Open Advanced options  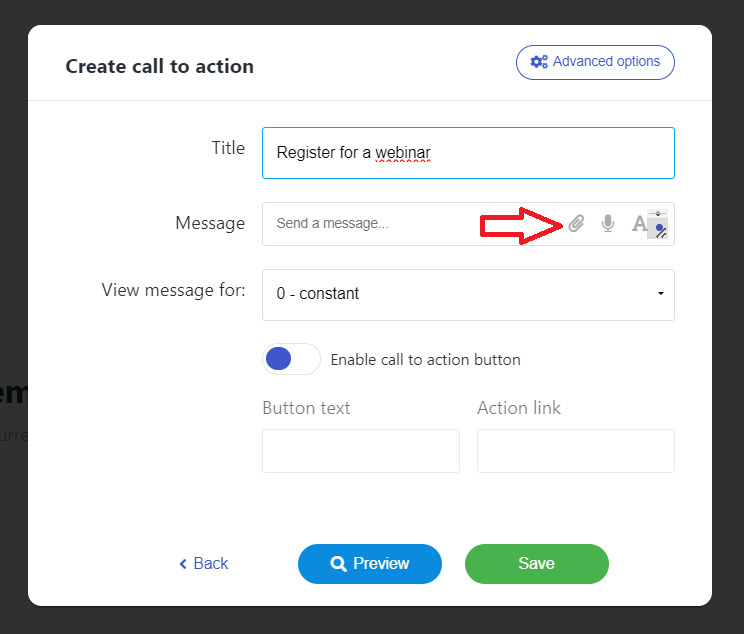point(595,62)
